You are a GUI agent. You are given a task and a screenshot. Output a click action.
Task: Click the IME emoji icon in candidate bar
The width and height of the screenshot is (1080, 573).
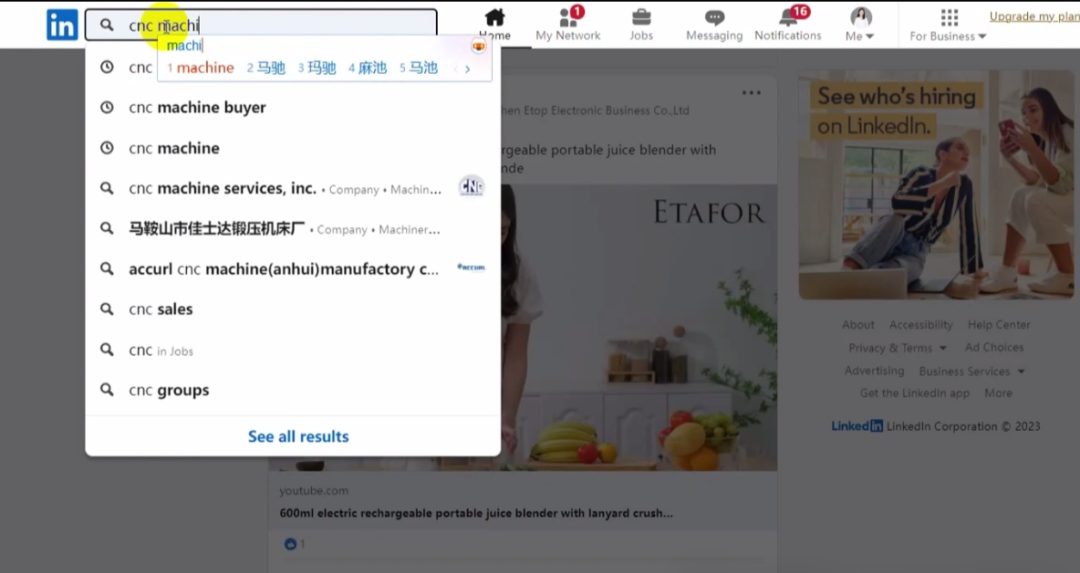pyautogui.click(x=478, y=46)
